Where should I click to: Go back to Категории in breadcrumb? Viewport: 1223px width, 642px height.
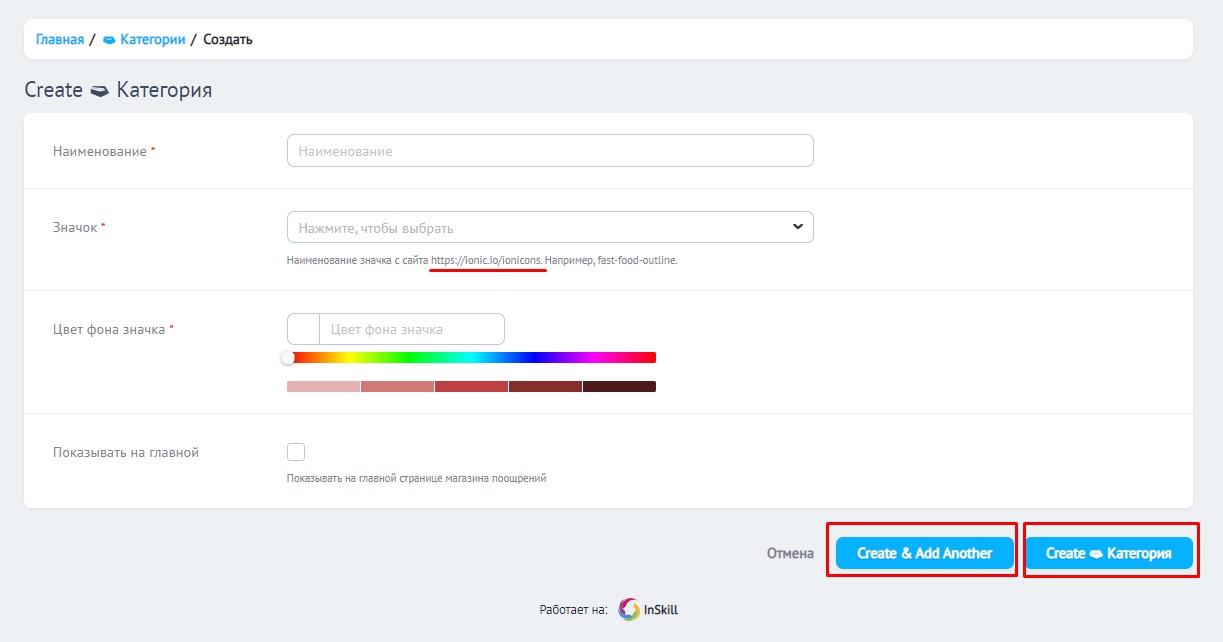click(x=152, y=40)
